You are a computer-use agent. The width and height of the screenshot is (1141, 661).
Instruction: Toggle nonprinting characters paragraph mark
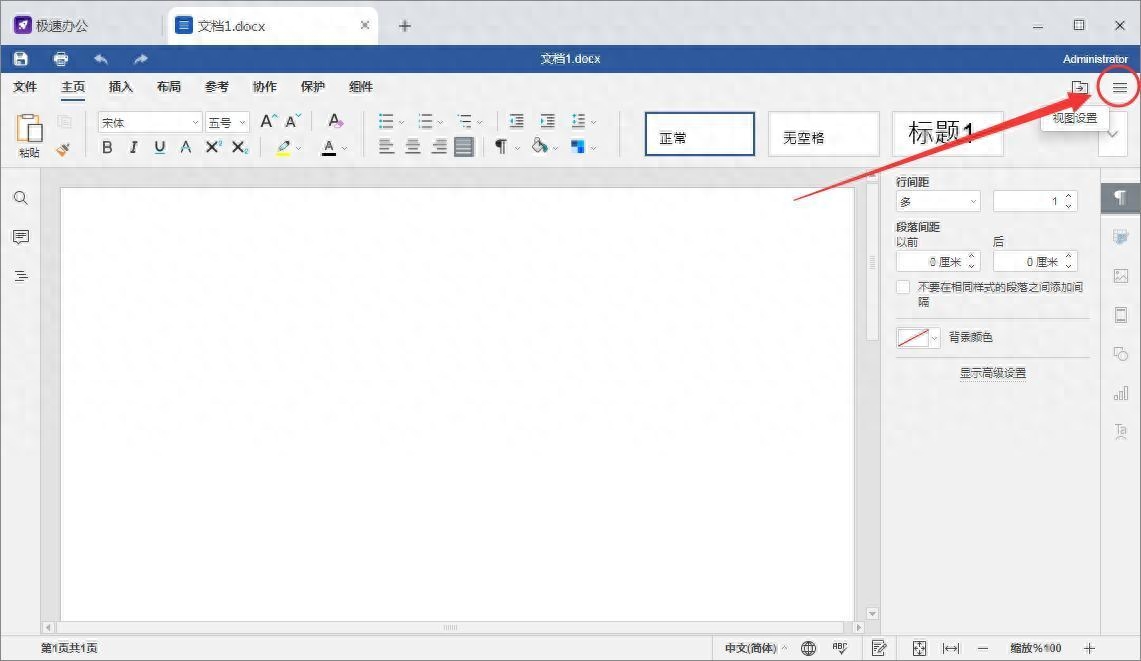click(501, 146)
